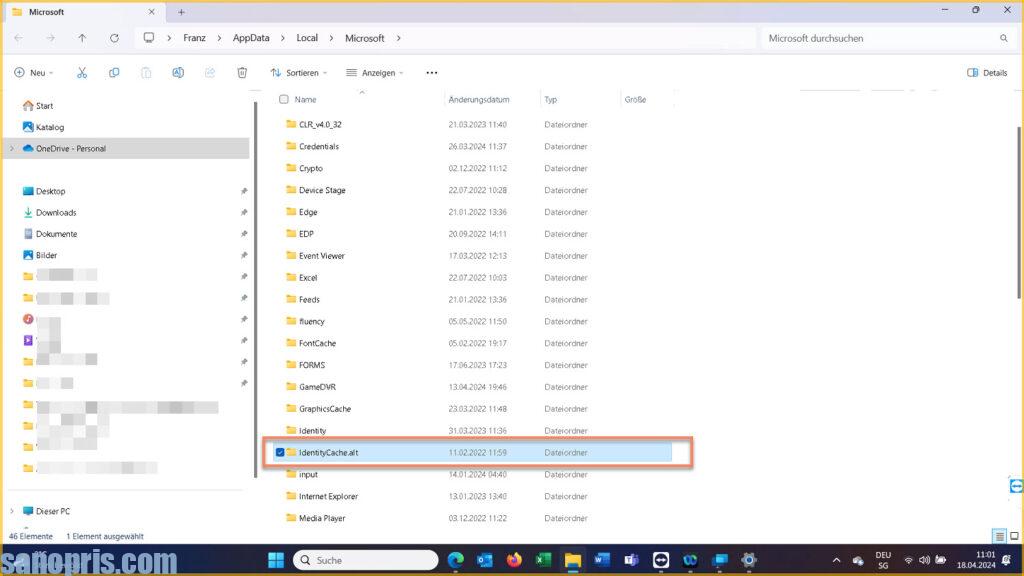The image size is (1024, 576).
Task: Open a new tab with plus button
Action: [x=181, y=12]
